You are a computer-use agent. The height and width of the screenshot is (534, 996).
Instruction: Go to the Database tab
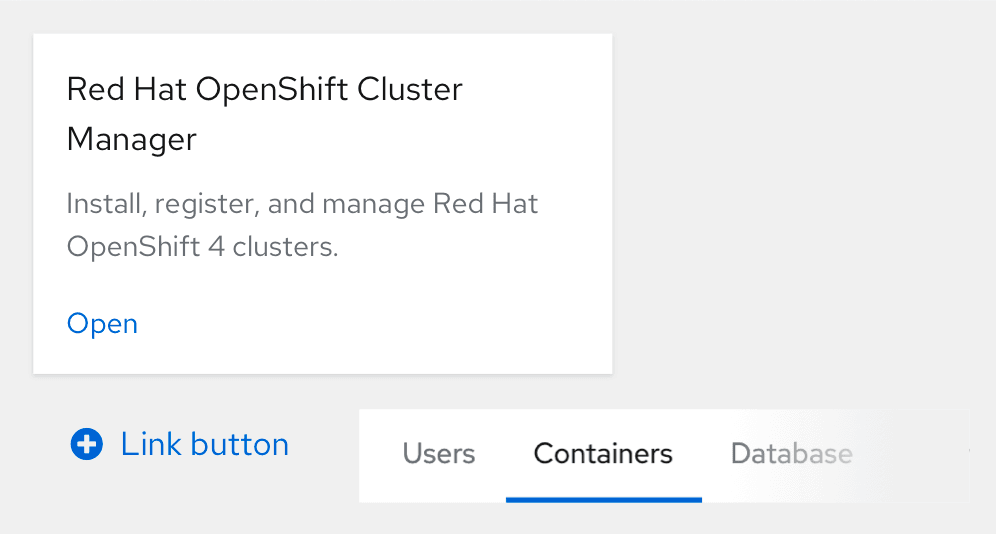point(791,454)
